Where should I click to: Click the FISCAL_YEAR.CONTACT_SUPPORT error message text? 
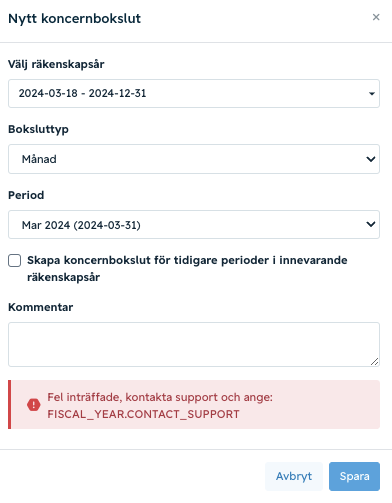coord(143,414)
